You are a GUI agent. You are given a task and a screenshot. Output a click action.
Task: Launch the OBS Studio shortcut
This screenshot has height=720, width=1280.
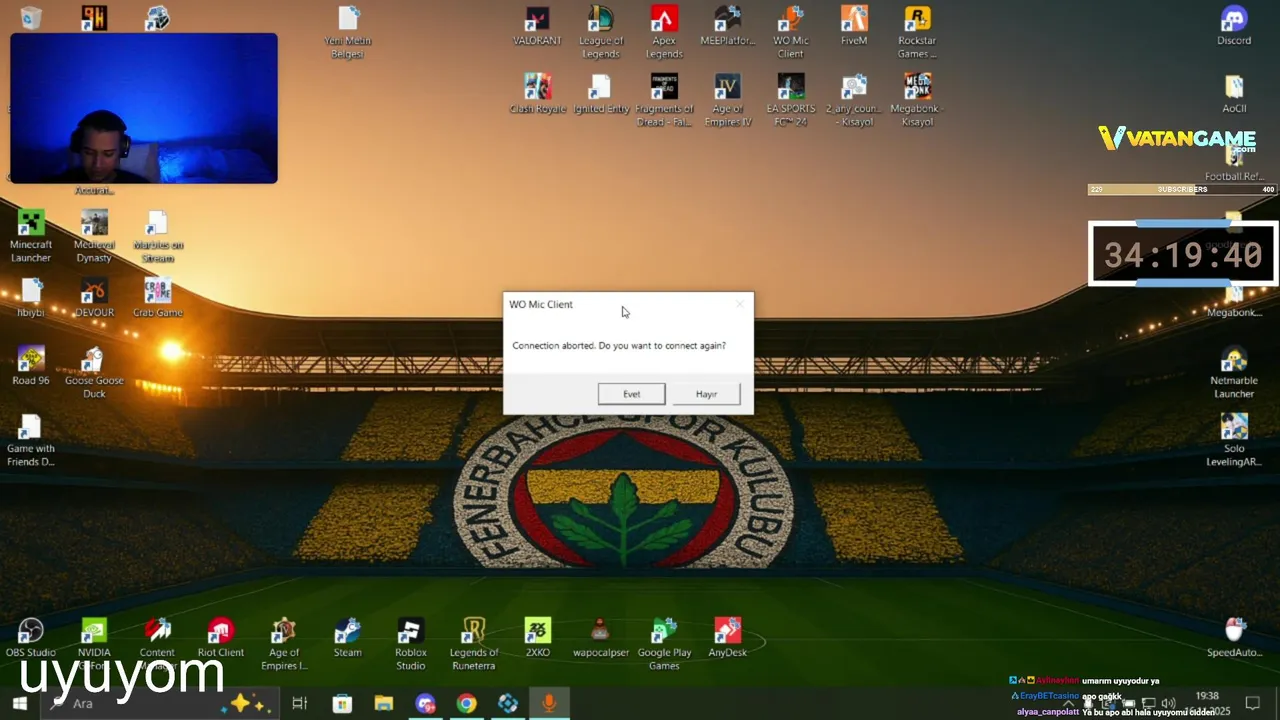31,637
